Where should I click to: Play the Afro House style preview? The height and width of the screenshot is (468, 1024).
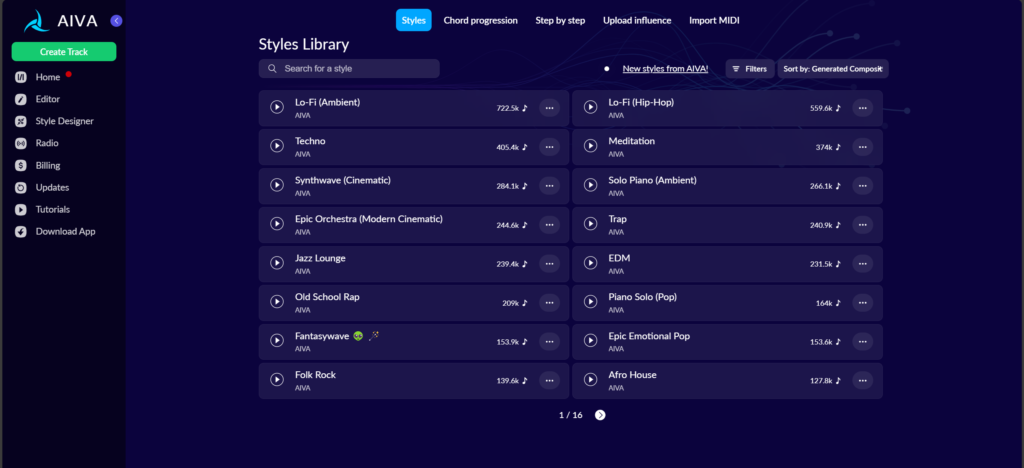(590, 380)
